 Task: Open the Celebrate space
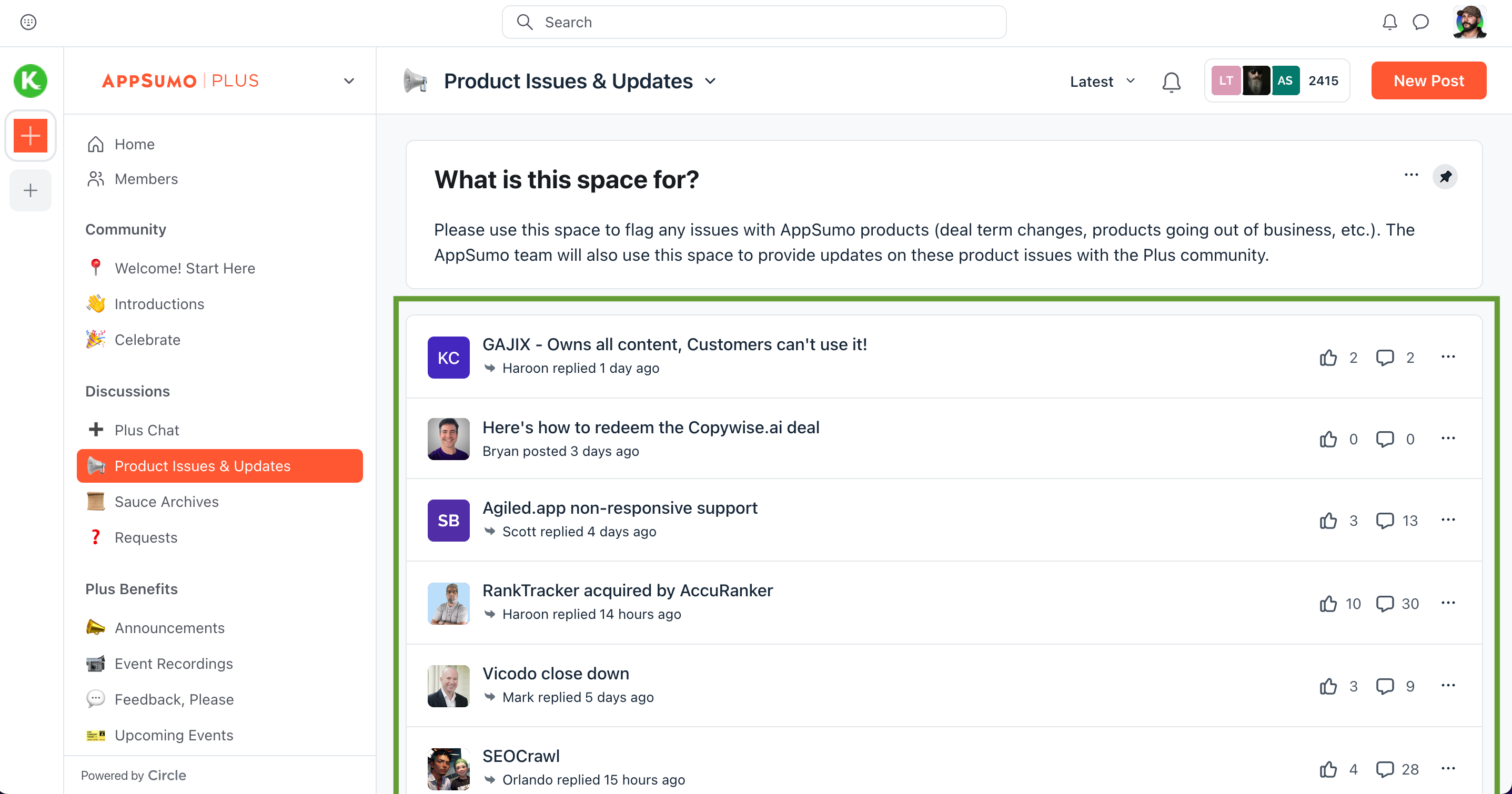[147, 340]
